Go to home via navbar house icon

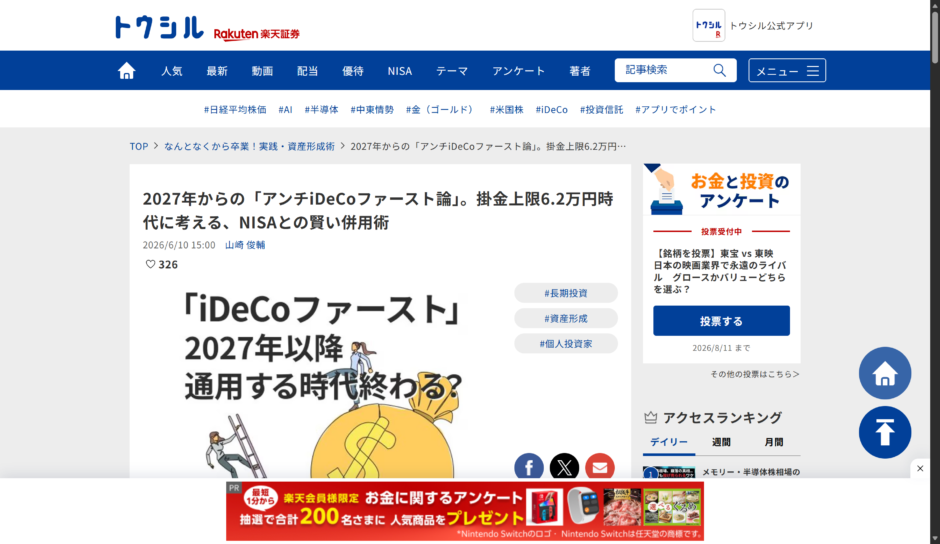(126, 71)
